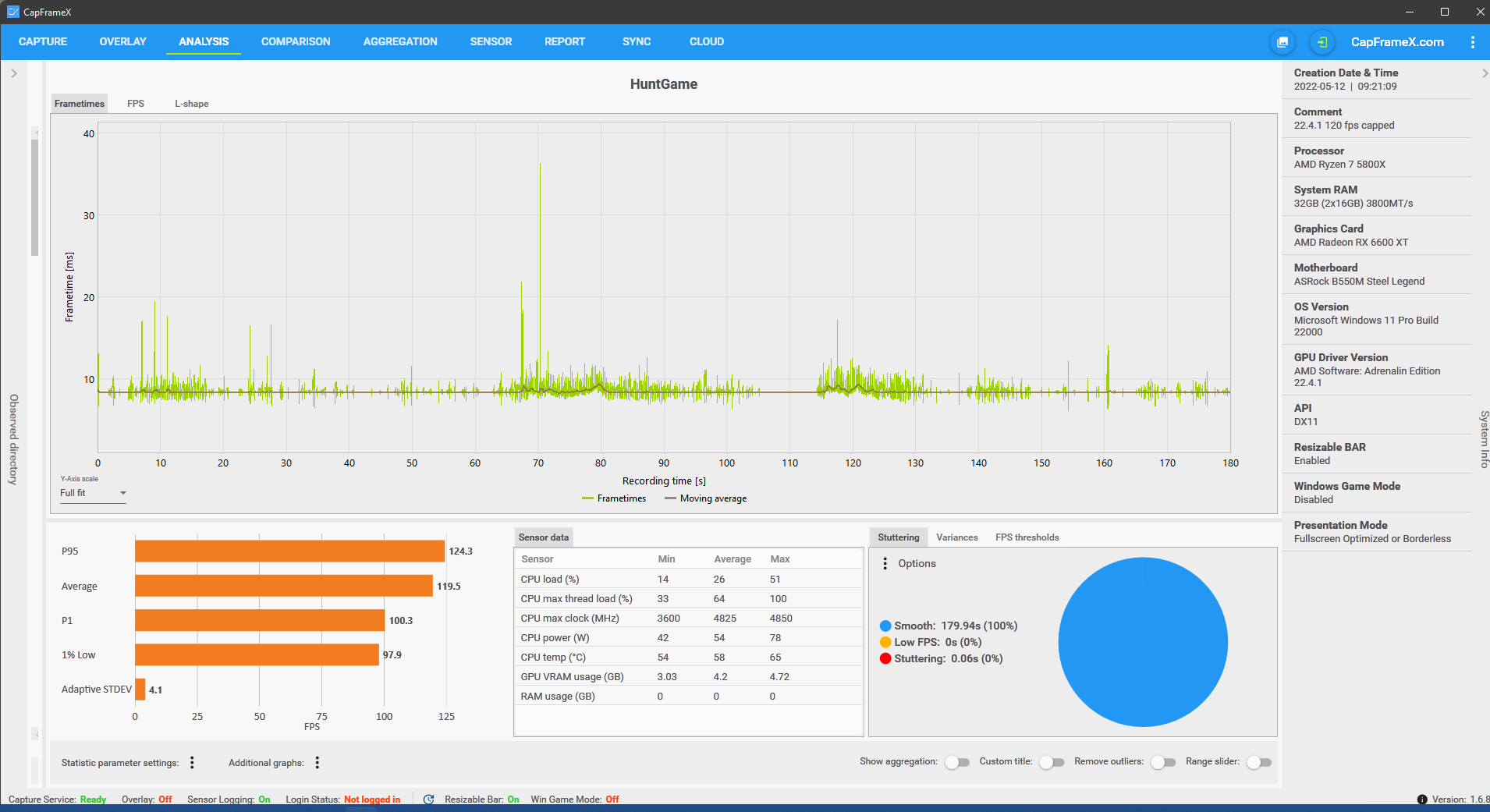Click the Presentation Mode entry

pyautogui.click(x=1377, y=532)
